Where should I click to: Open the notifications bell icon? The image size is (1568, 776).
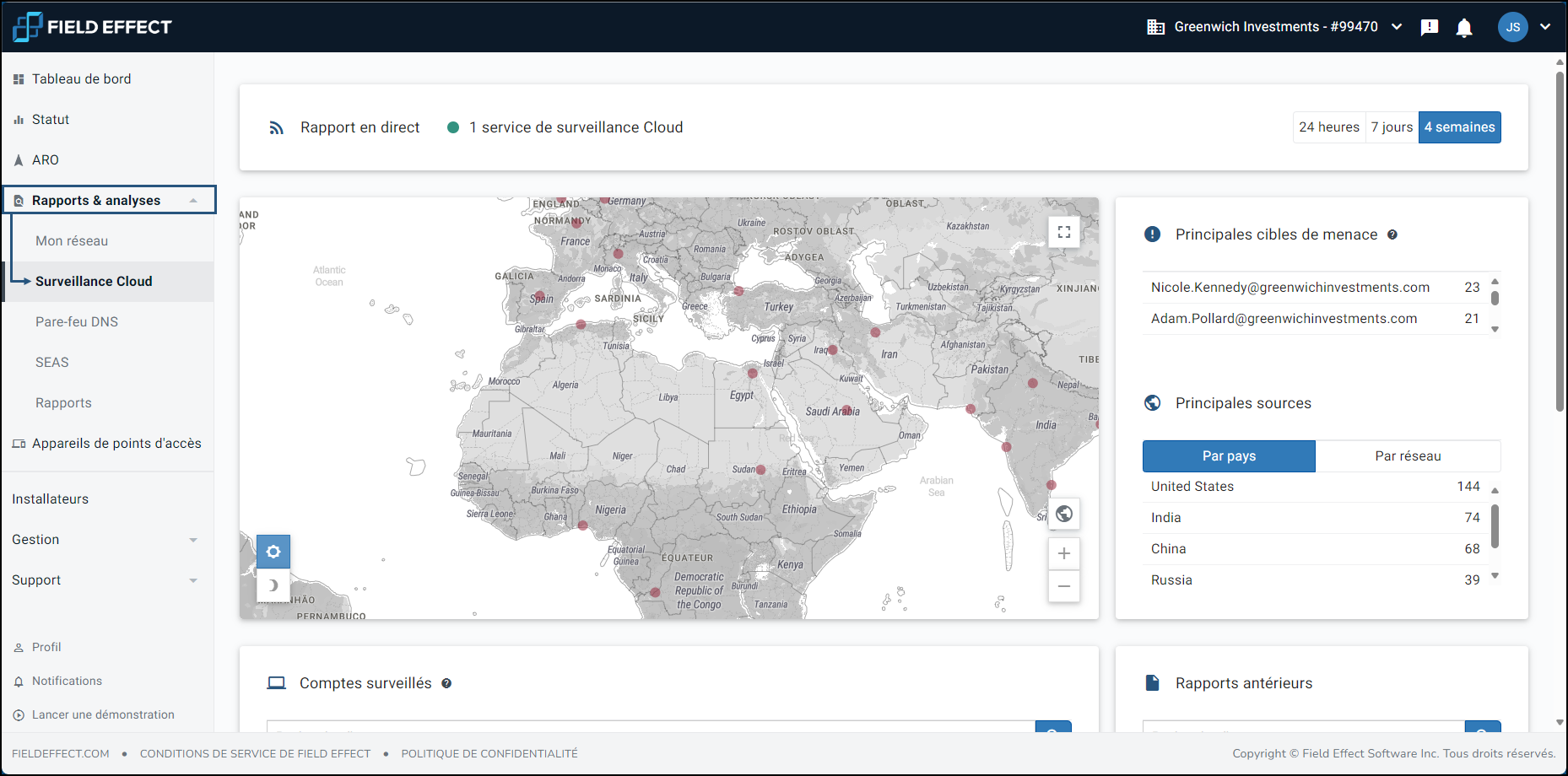click(x=1464, y=27)
